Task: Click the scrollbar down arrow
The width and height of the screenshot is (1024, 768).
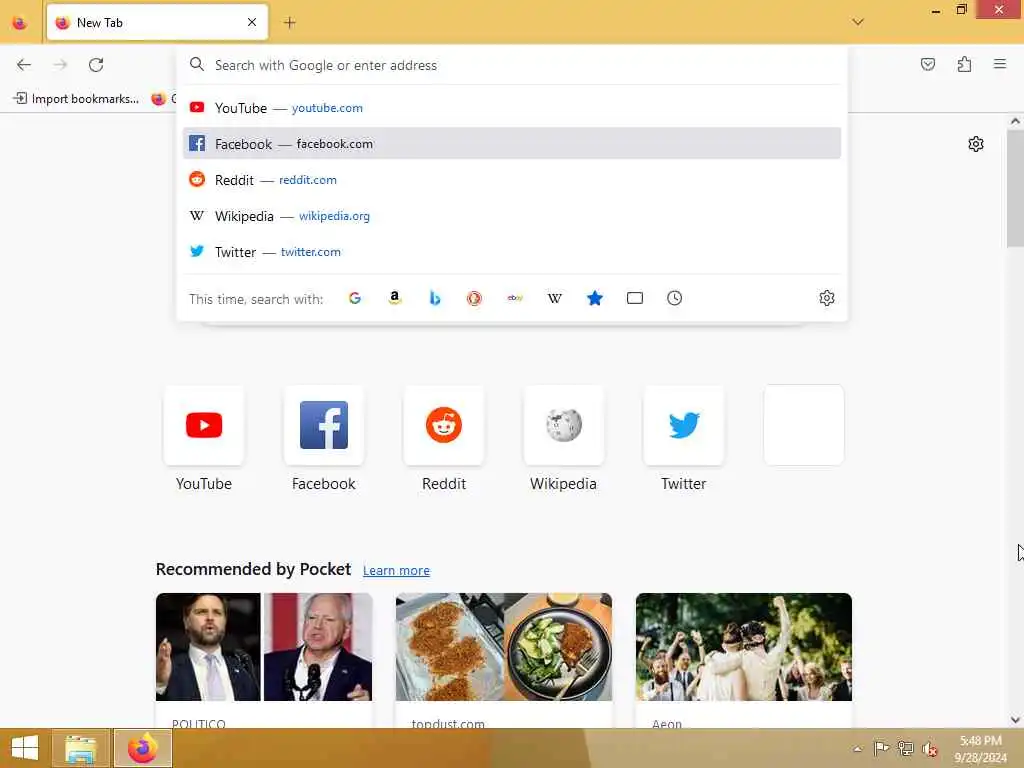Action: [1015, 720]
